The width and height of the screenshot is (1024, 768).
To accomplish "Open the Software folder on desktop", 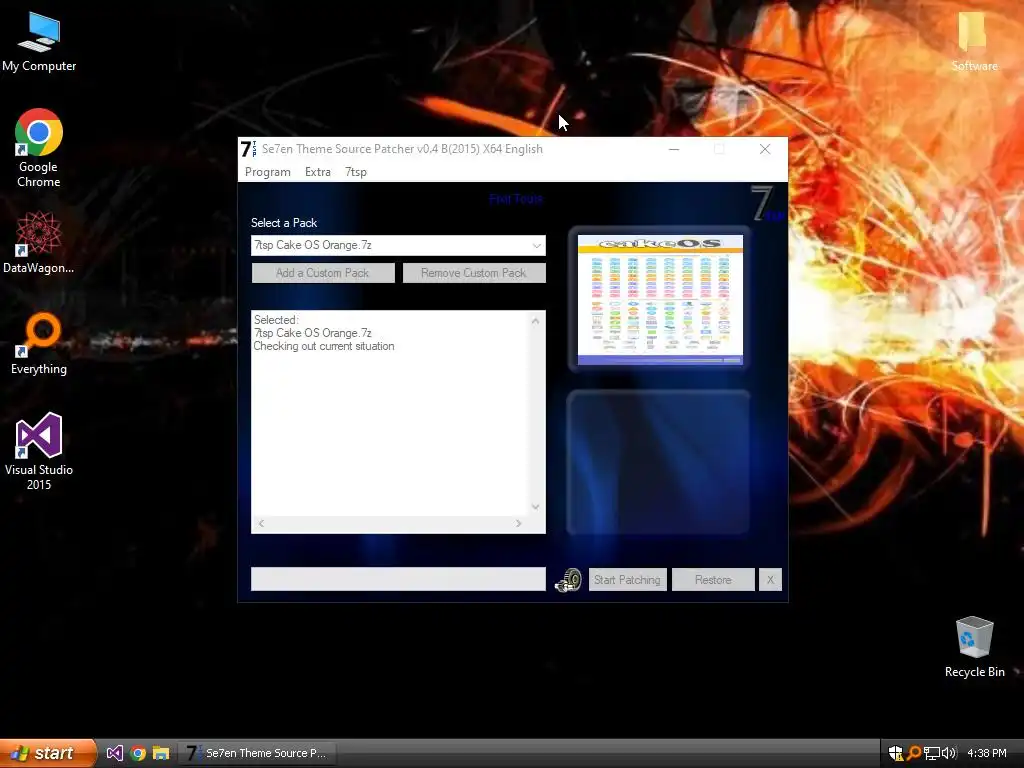I will pos(974,42).
